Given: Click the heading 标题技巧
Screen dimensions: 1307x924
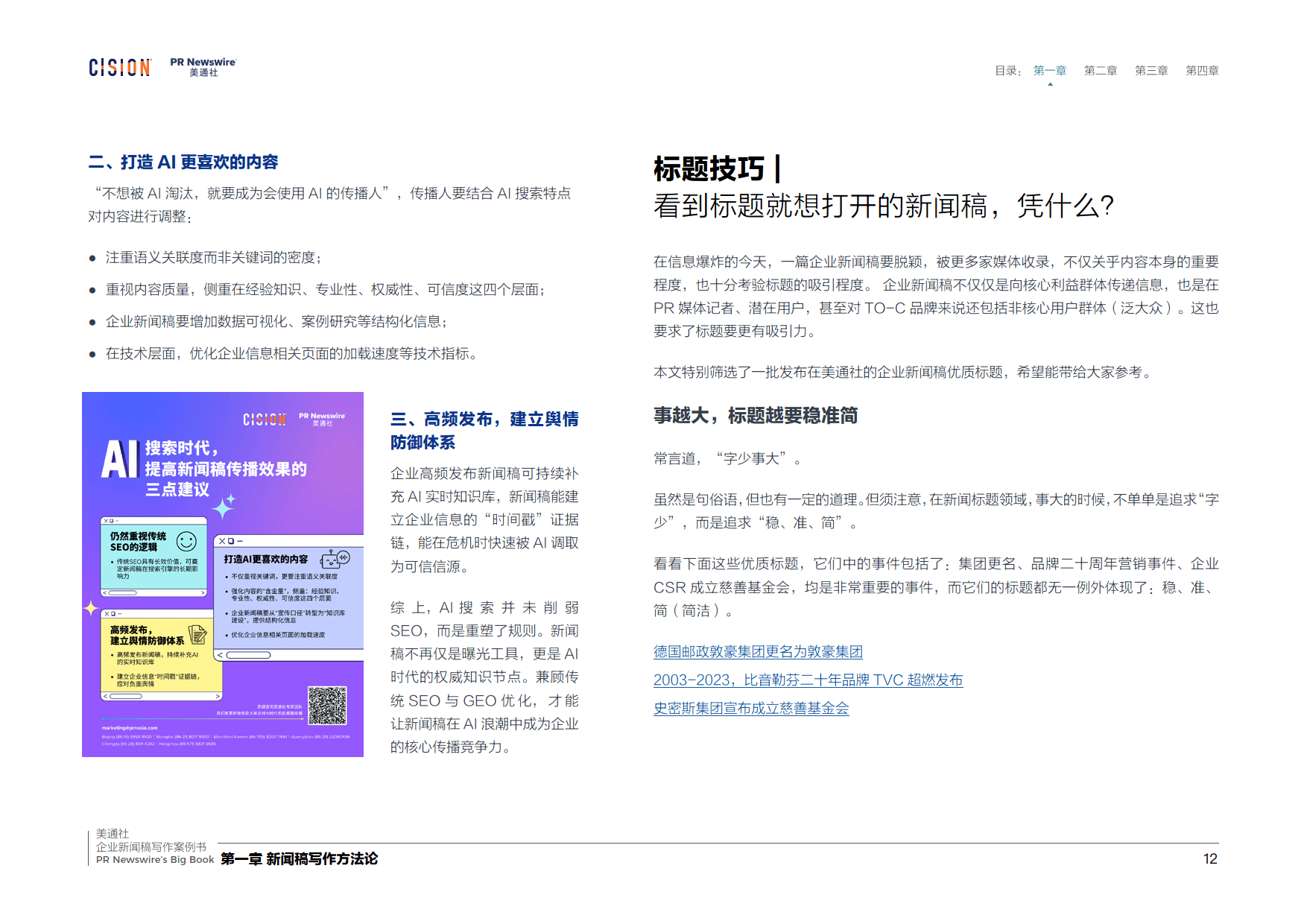Looking at the screenshot, I should pyautogui.click(x=709, y=169).
